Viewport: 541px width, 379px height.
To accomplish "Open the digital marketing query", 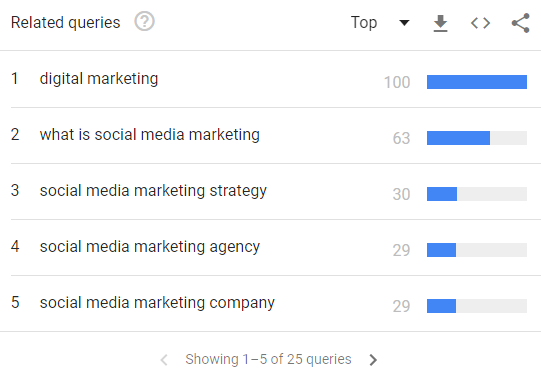I will [x=99, y=79].
